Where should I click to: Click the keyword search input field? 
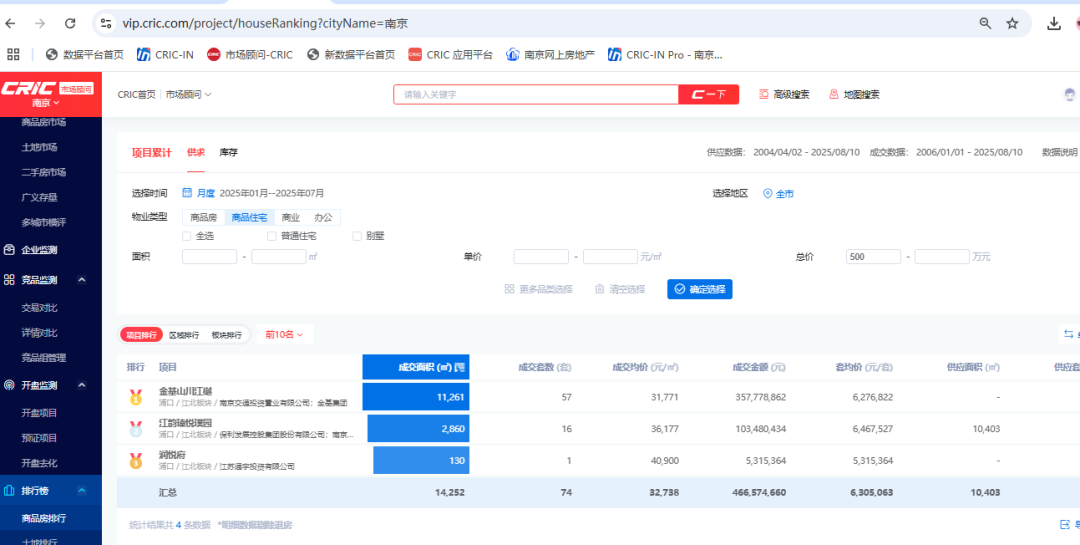click(535, 95)
